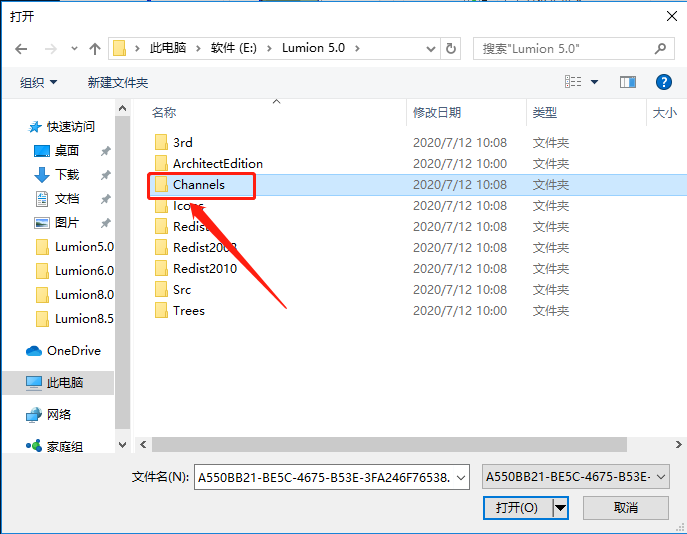Go forward using the forward arrow
687x534 pixels.
[x=51, y=49]
